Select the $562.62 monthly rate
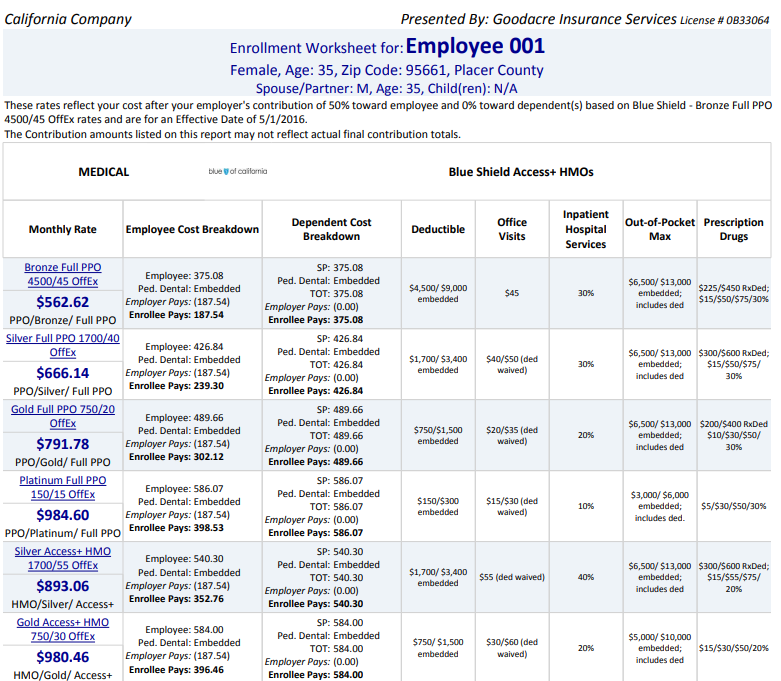Image resolution: width=781 pixels, height=681 pixels. [63, 302]
